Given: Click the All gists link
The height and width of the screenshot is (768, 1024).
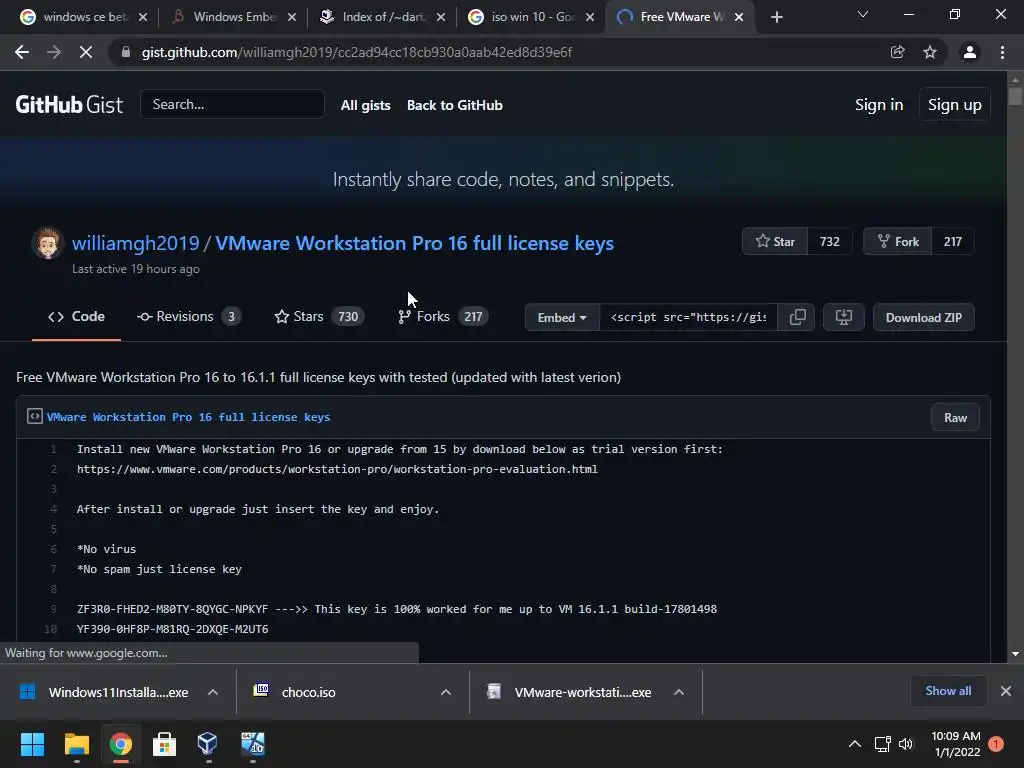Looking at the screenshot, I should click(366, 105).
